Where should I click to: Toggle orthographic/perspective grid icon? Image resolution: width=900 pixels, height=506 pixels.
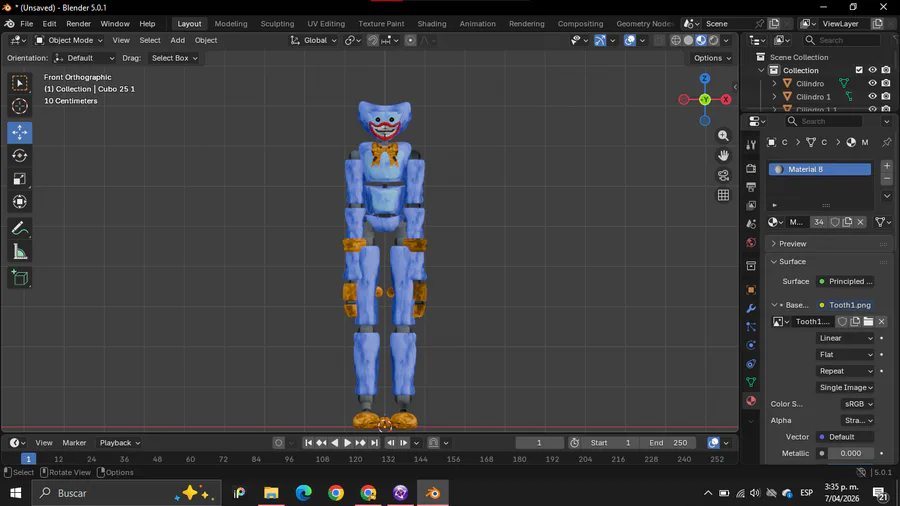pyautogui.click(x=723, y=196)
